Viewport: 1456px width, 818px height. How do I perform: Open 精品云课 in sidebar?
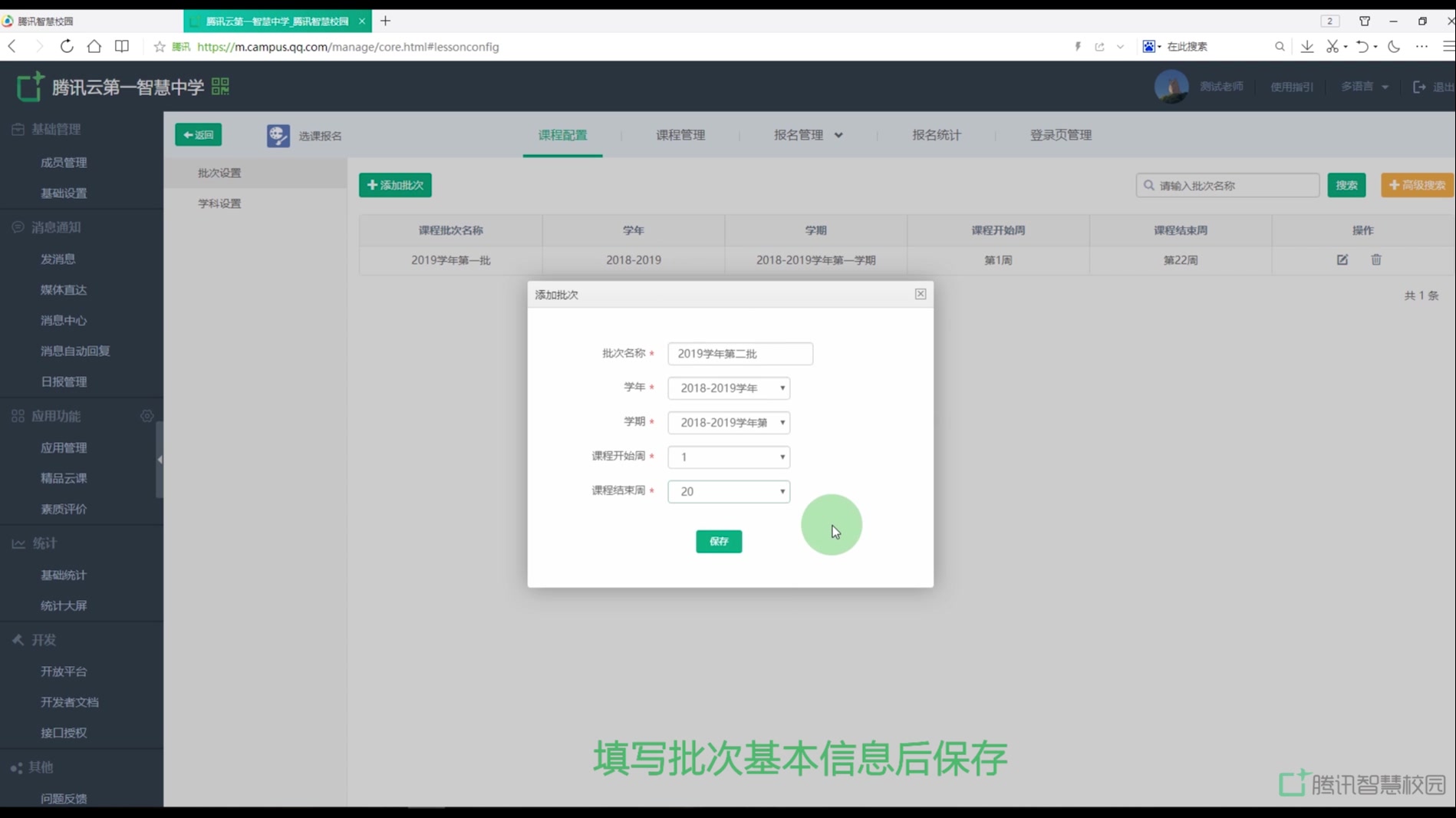[64, 479]
